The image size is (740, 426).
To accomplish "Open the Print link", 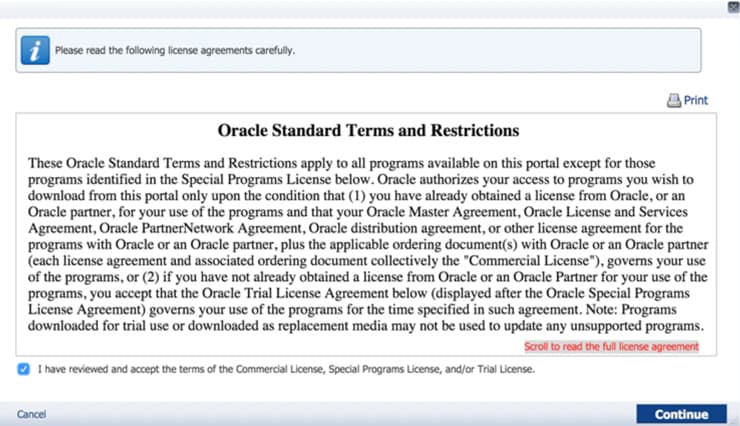I will pyautogui.click(x=696, y=100).
